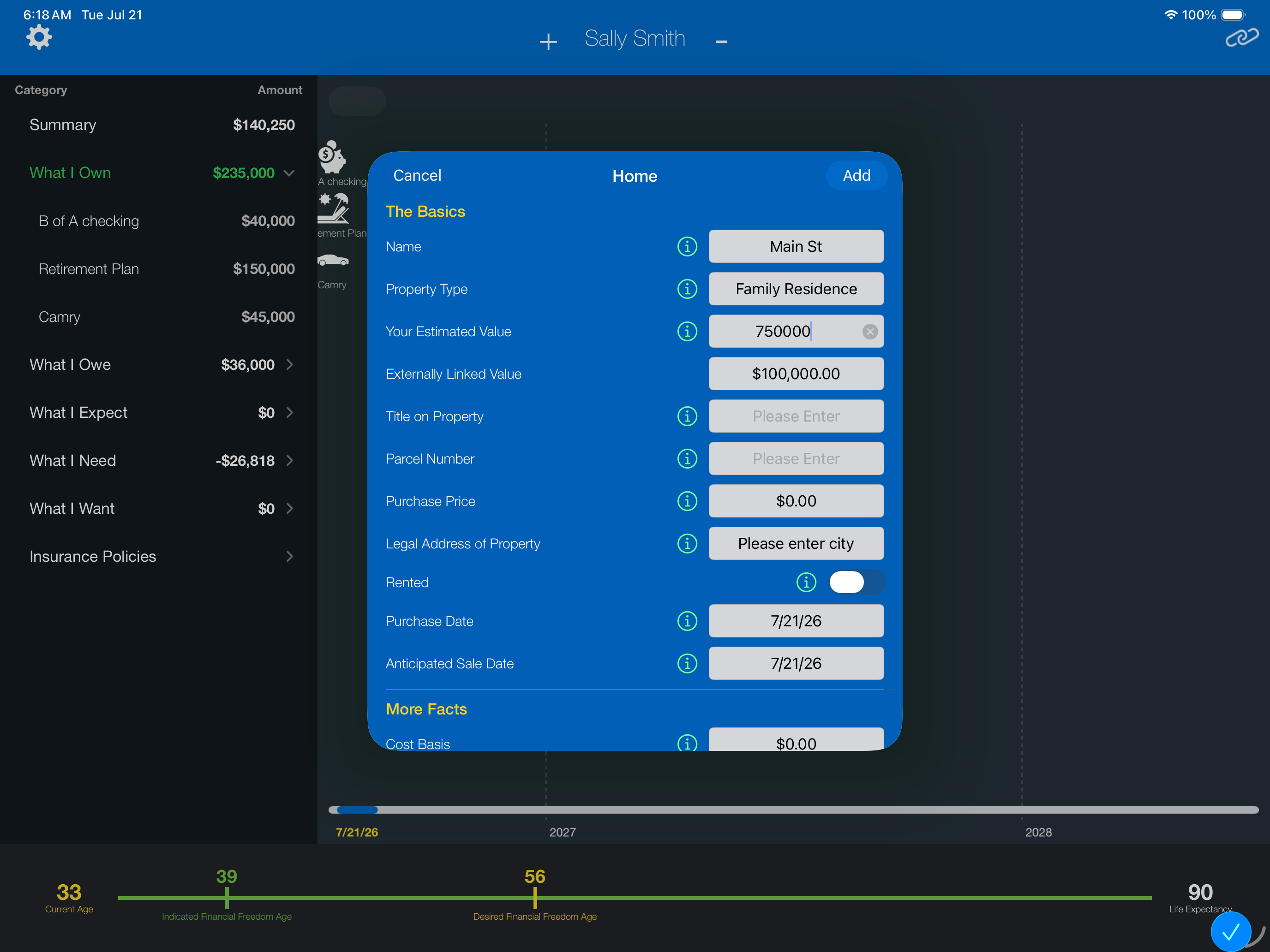Viewport: 1270px width, 952px height.
Task: Check the Wi-Fi status icon
Action: 1171,15
